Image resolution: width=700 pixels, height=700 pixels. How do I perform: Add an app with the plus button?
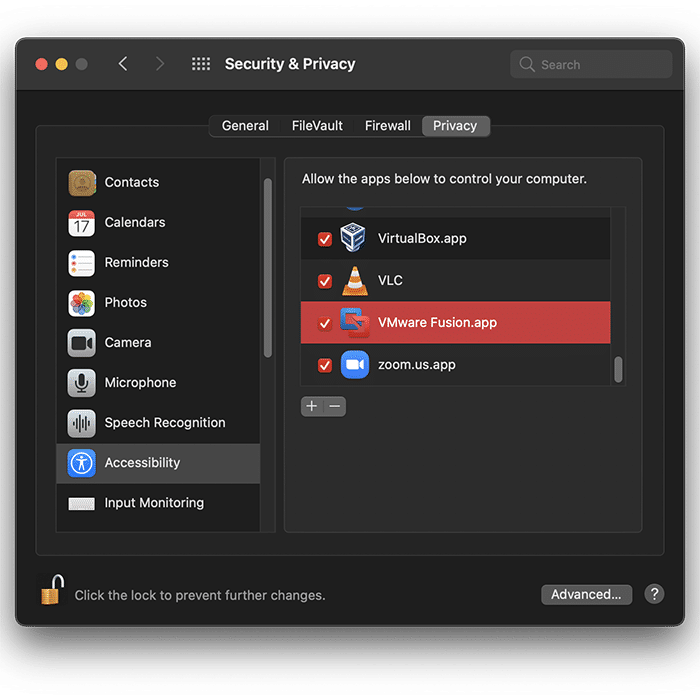pyautogui.click(x=312, y=406)
